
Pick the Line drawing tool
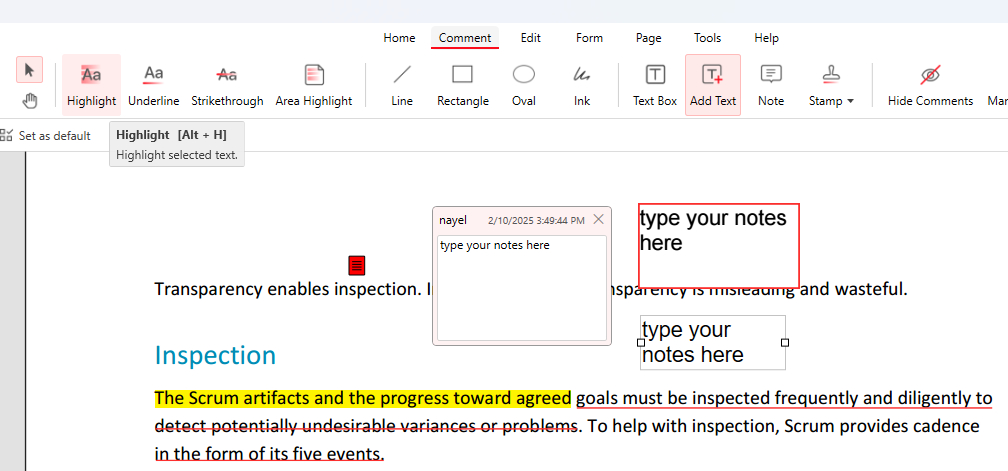402,84
